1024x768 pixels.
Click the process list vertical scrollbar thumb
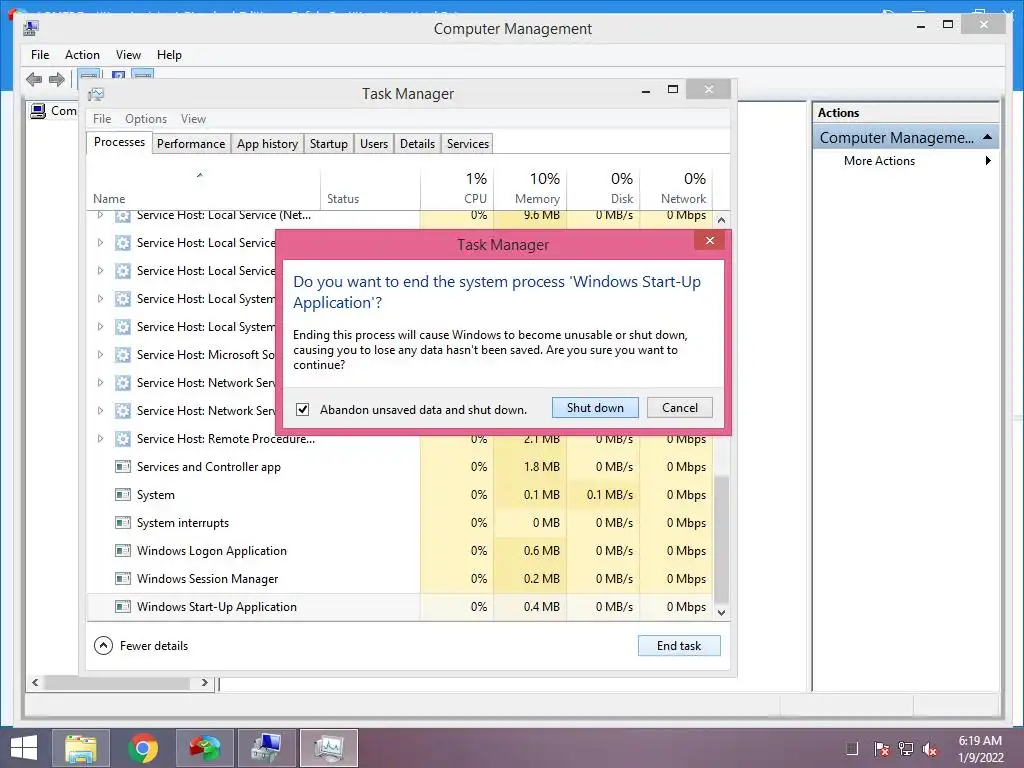tap(722, 539)
